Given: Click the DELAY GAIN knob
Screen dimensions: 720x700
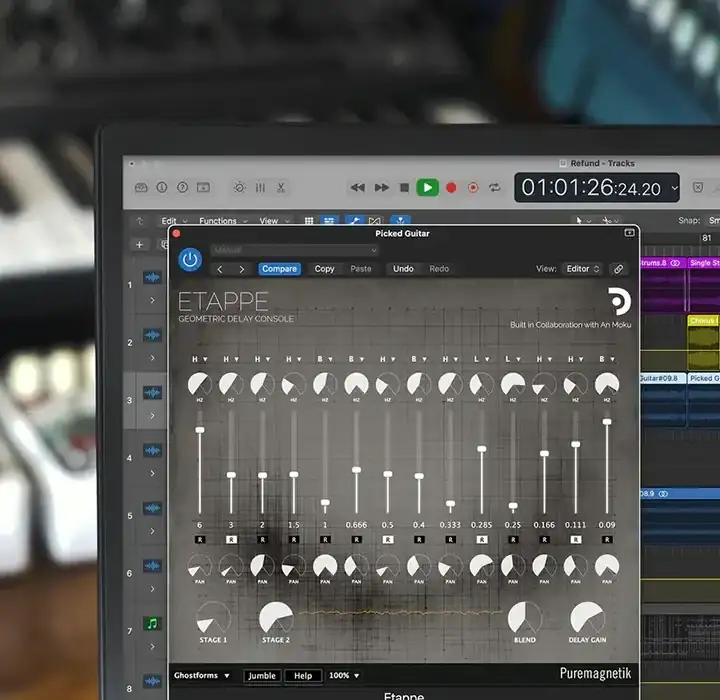Looking at the screenshot, I should (587, 618).
